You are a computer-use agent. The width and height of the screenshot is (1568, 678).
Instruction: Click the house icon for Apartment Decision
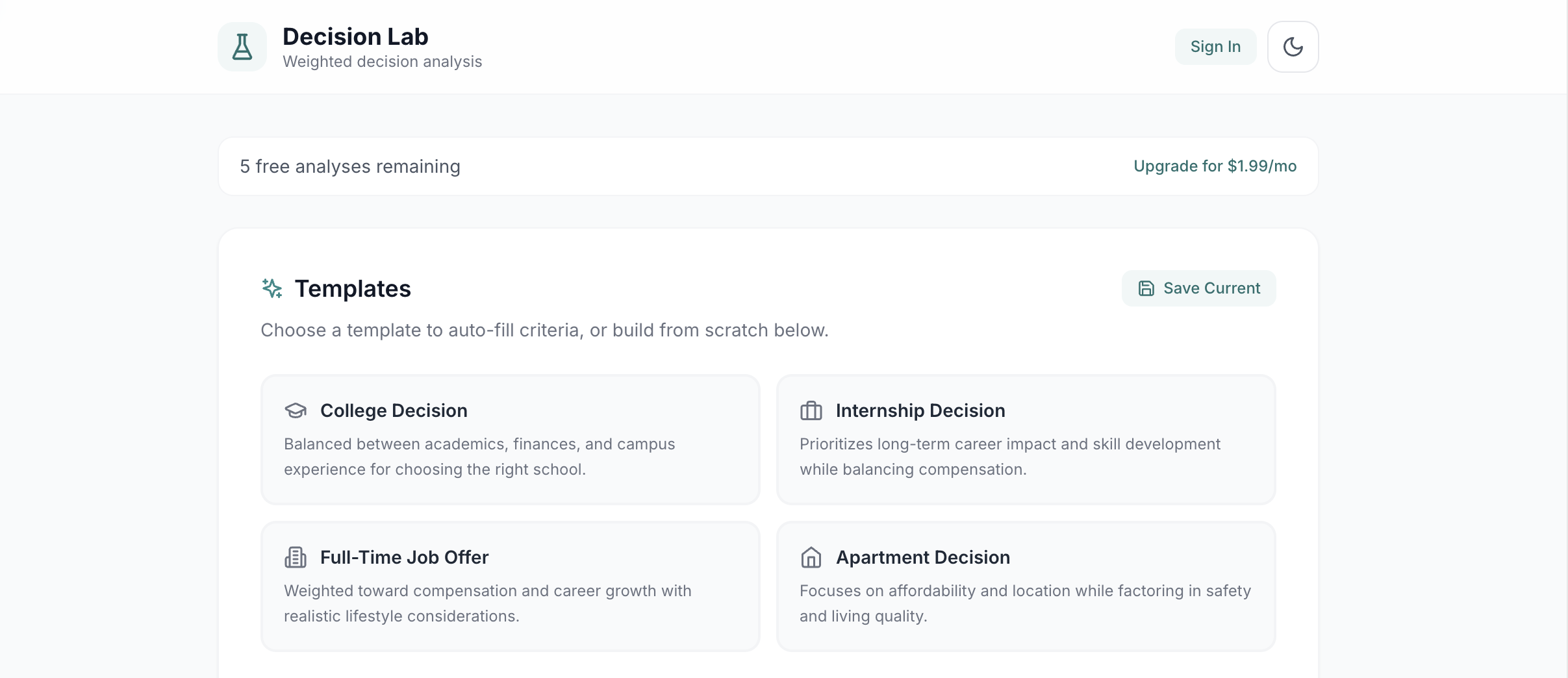coord(811,557)
